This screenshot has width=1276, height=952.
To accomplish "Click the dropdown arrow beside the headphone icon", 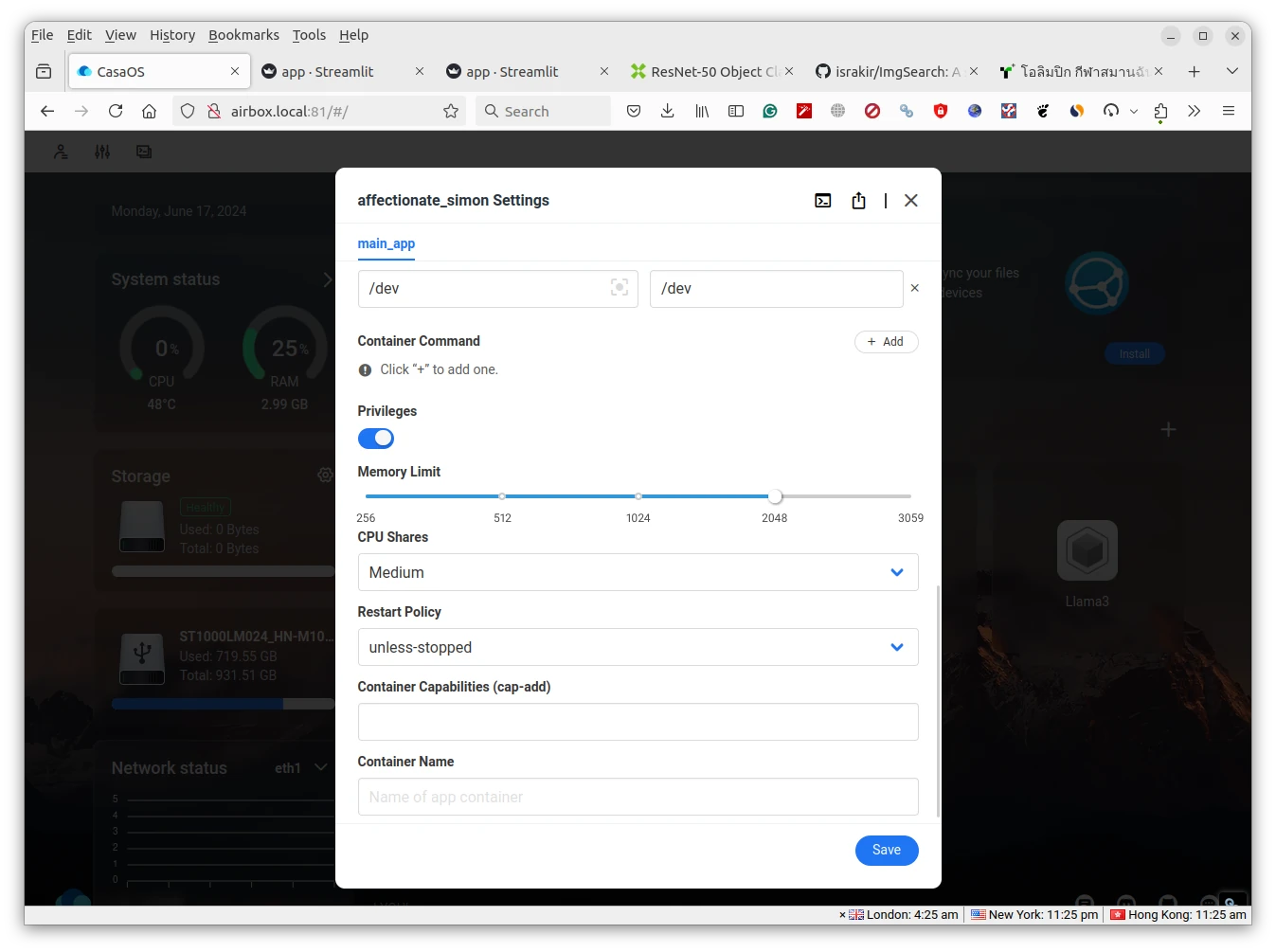I will [1134, 112].
